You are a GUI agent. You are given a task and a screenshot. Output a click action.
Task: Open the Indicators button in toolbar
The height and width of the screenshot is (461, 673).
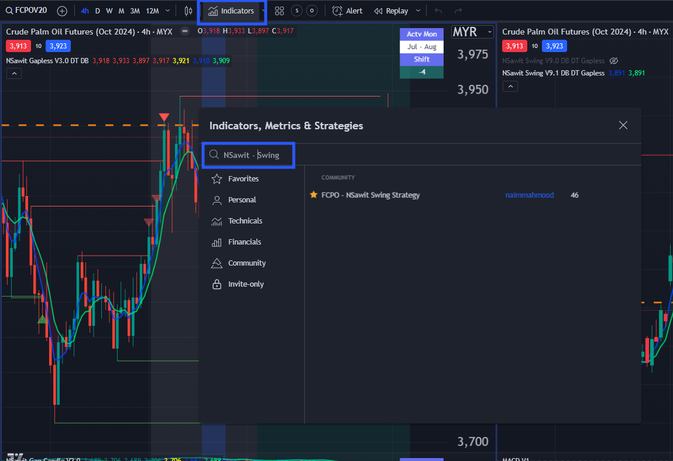pos(231,11)
